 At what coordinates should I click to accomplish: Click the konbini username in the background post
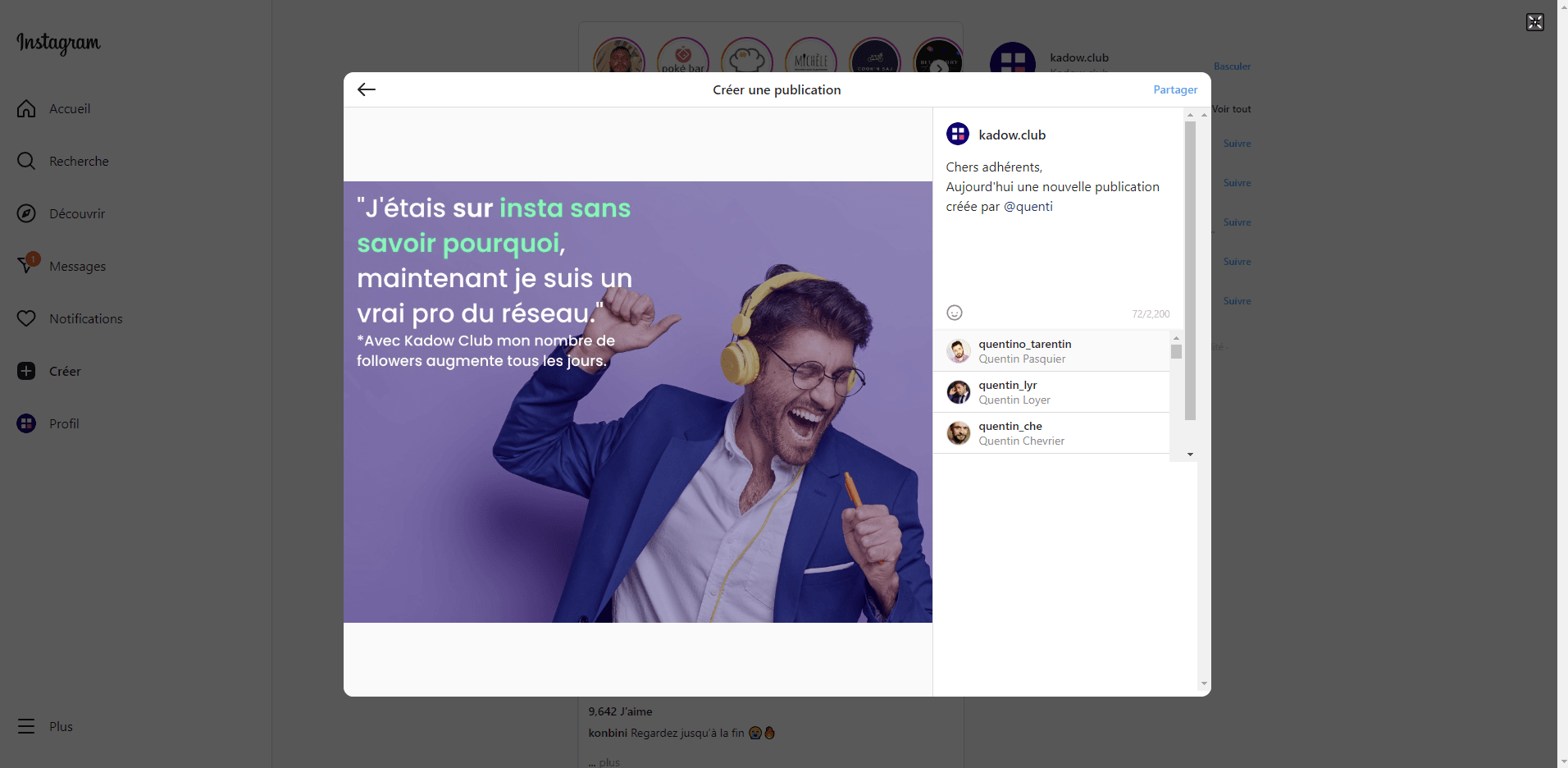click(x=608, y=733)
